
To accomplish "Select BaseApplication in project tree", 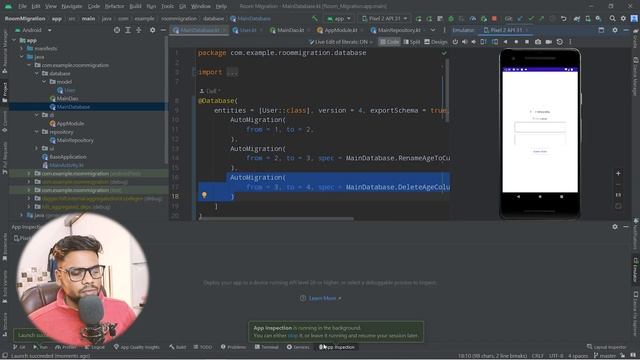I will (x=64, y=157).
